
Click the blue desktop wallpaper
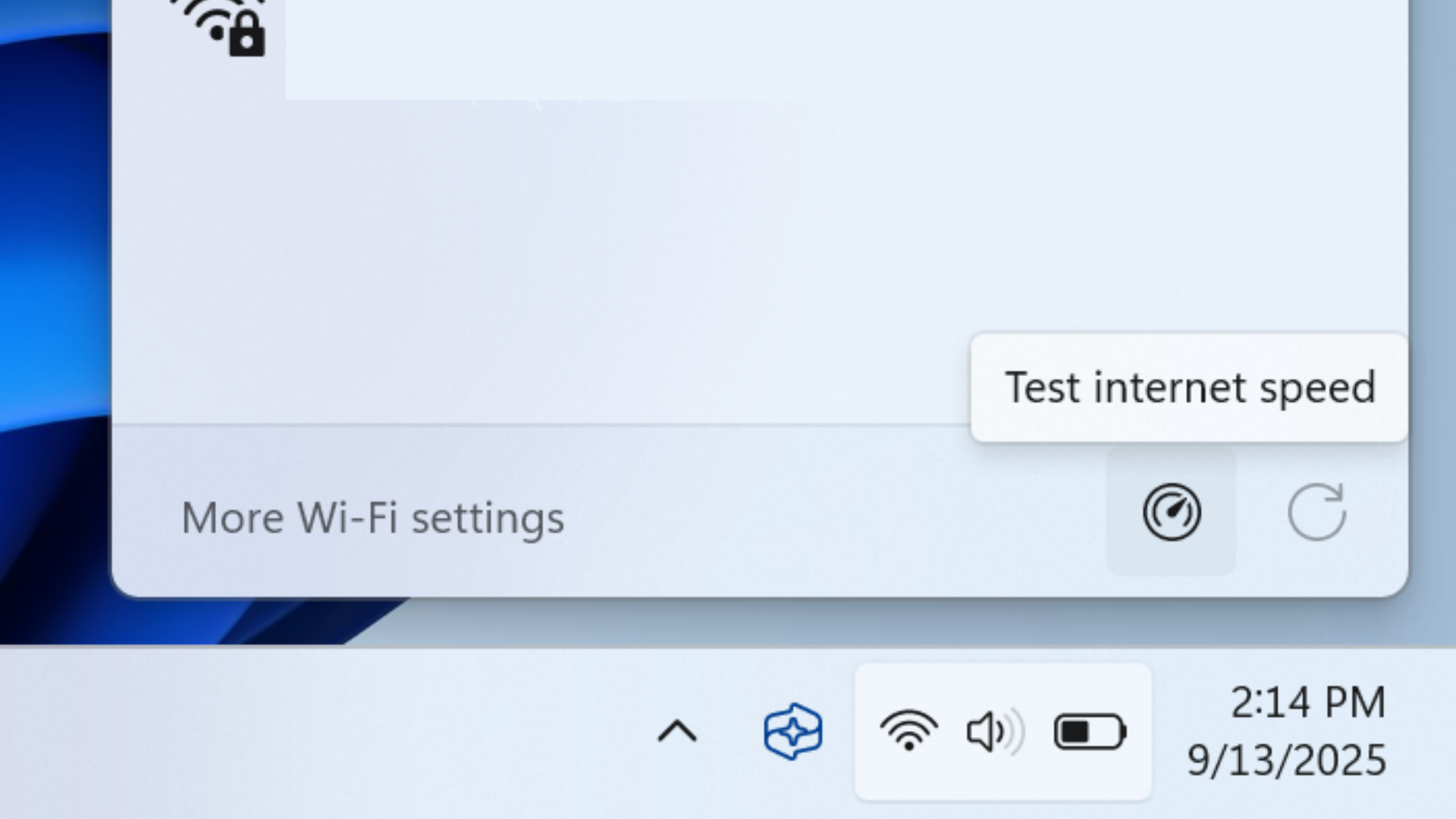click(45, 303)
